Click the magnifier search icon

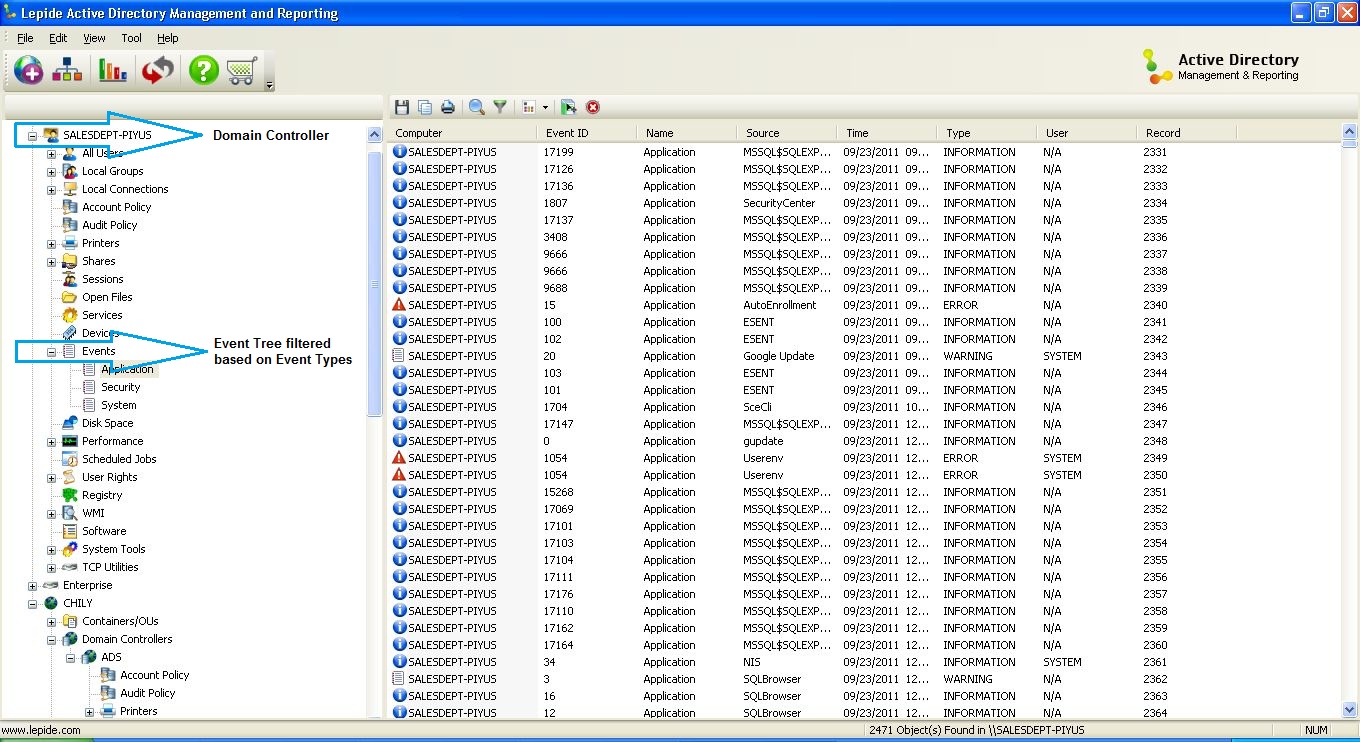[x=477, y=107]
